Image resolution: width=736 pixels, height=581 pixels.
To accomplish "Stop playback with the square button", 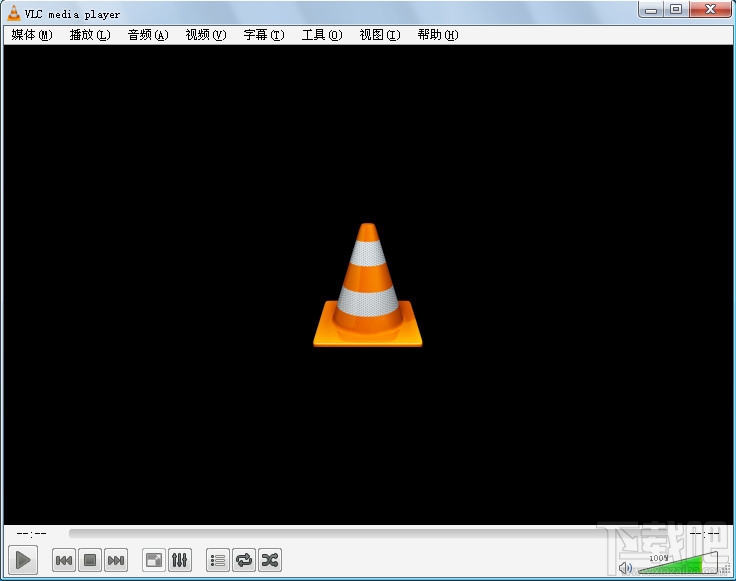I will pyautogui.click(x=90, y=560).
